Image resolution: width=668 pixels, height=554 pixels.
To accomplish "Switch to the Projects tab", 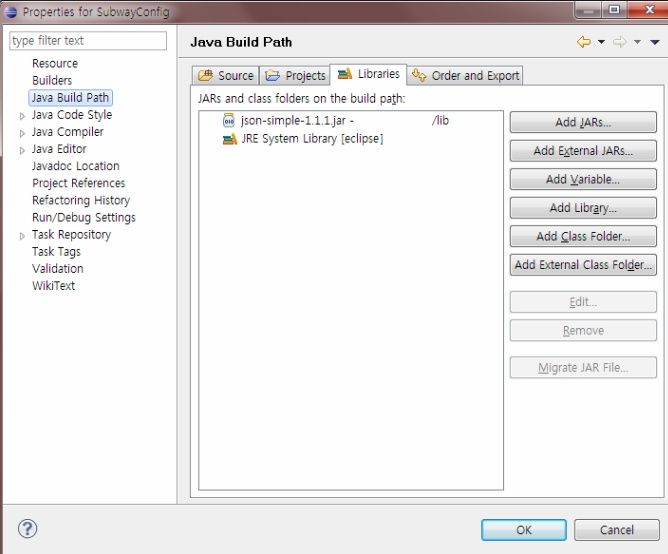I will [295, 76].
